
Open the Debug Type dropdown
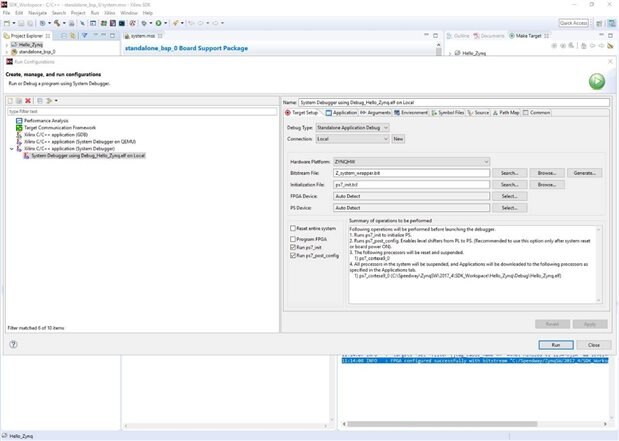[x=353, y=128]
